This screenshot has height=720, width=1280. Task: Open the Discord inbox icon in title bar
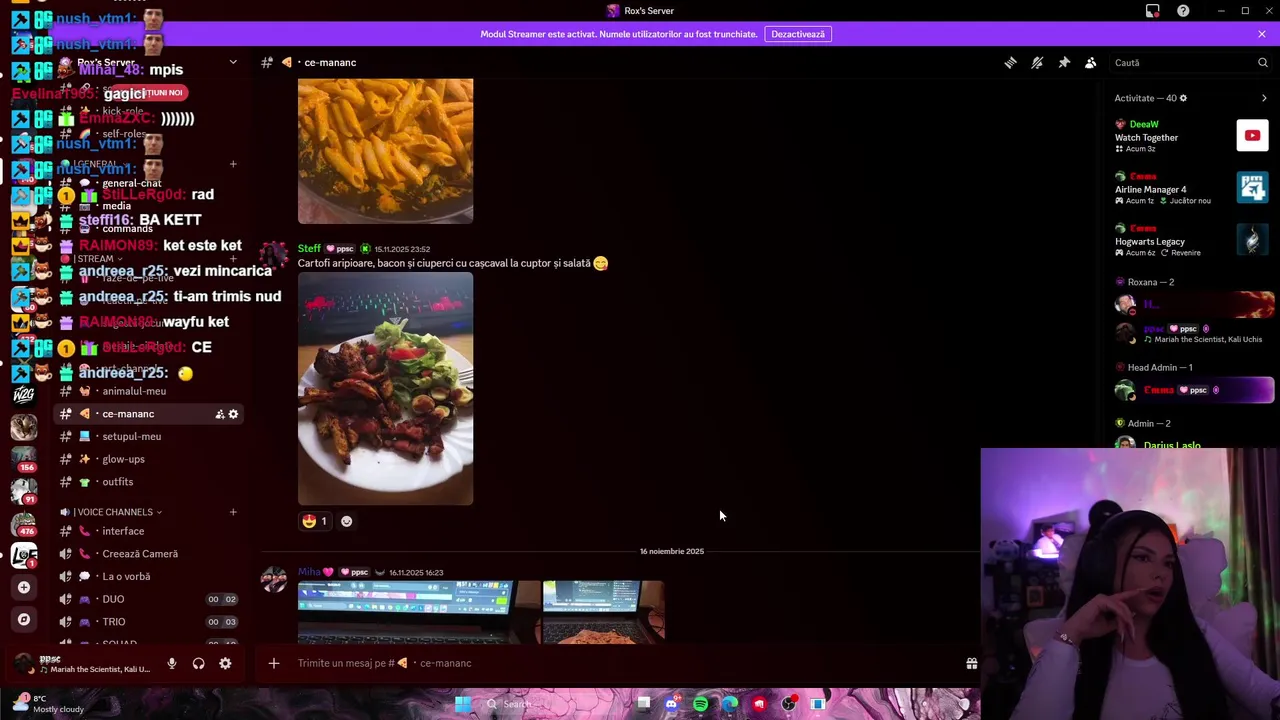(x=1152, y=11)
